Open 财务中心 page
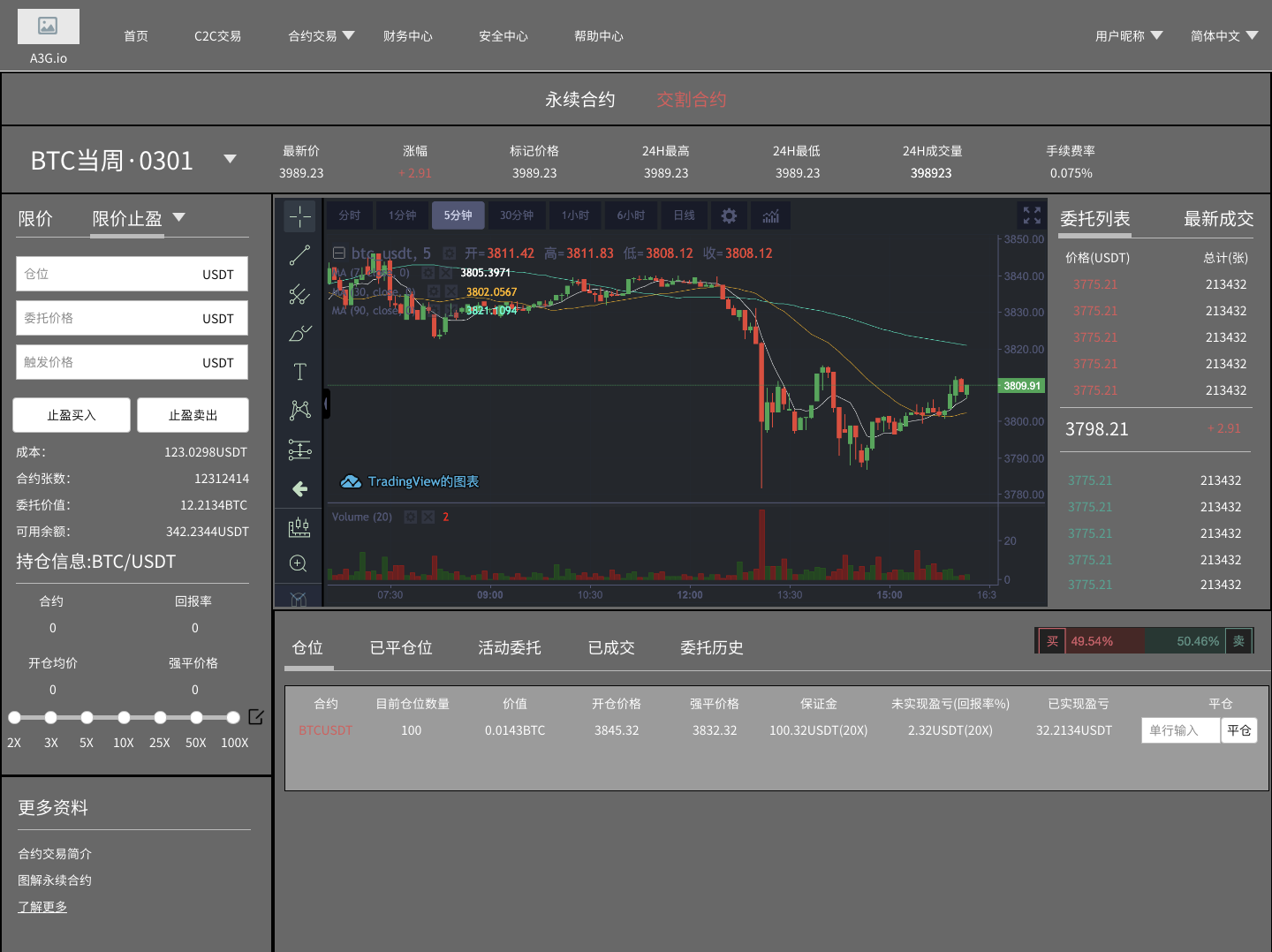Viewport: 1272px width, 952px height. point(408,36)
